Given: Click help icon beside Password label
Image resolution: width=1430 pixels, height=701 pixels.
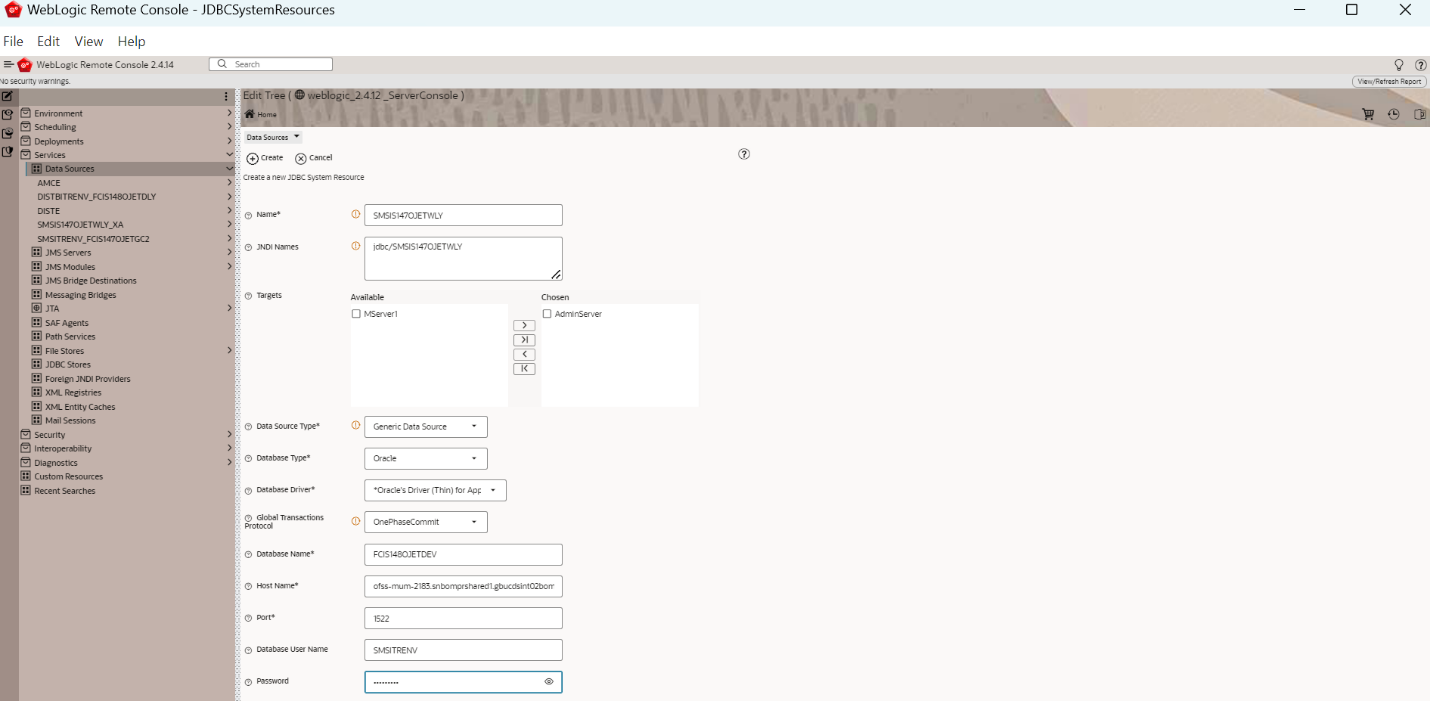Looking at the screenshot, I should [x=249, y=682].
